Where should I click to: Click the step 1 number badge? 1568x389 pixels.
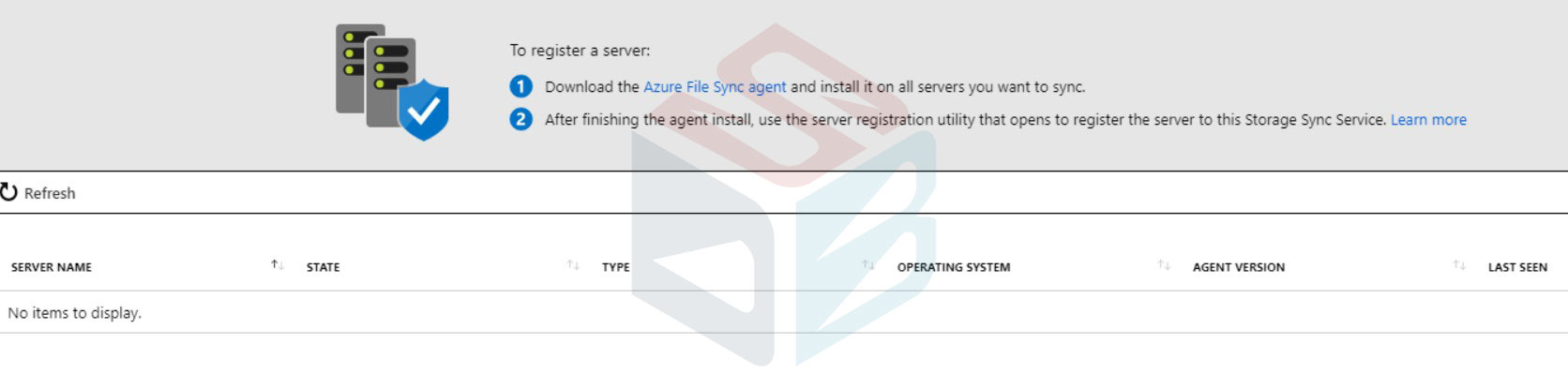pos(520,86)
